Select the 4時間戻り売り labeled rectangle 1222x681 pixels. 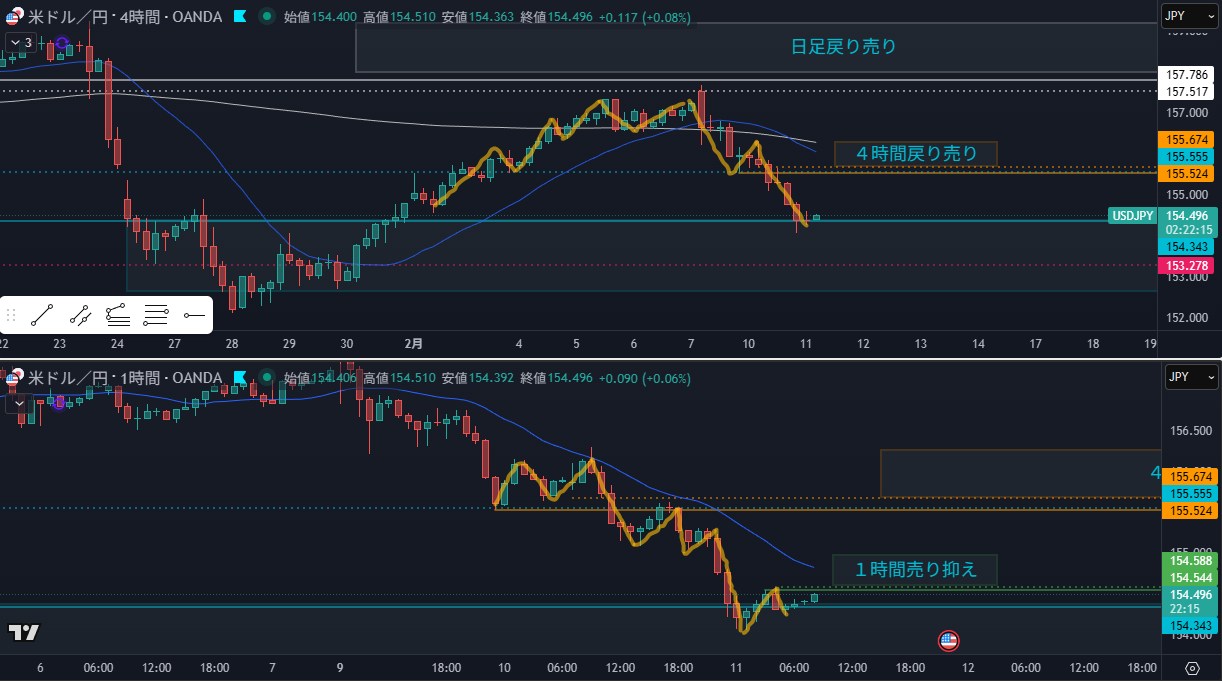(x=915, y=153)
